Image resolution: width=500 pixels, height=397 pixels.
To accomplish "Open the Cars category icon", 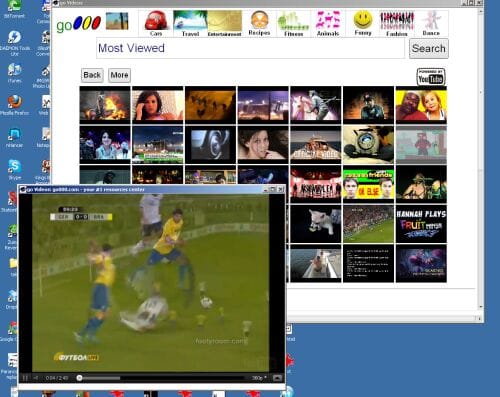I will (156, 23).
